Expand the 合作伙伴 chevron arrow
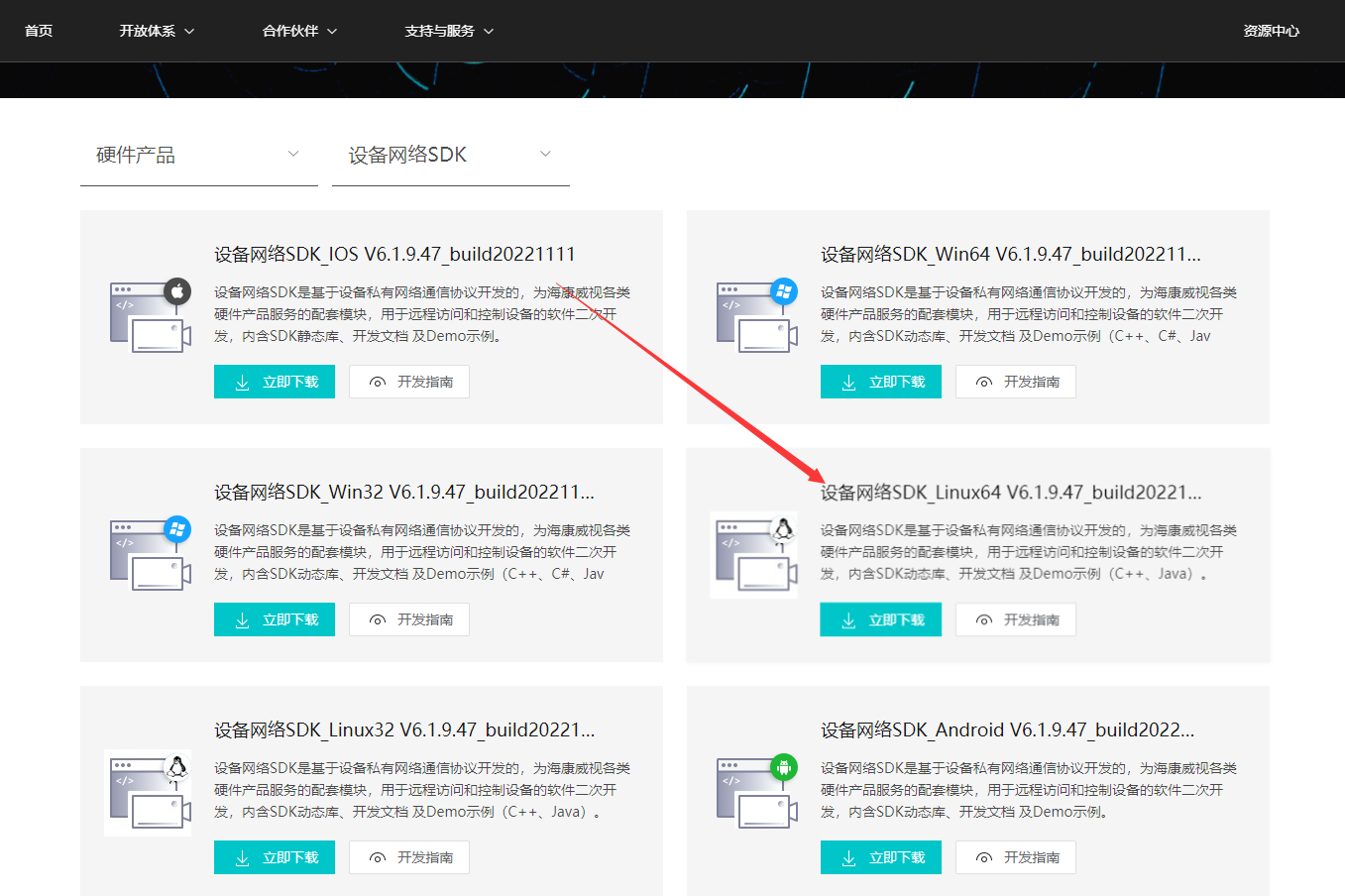Viewport: 1345px width, 896px height. (x=332, y=32)
